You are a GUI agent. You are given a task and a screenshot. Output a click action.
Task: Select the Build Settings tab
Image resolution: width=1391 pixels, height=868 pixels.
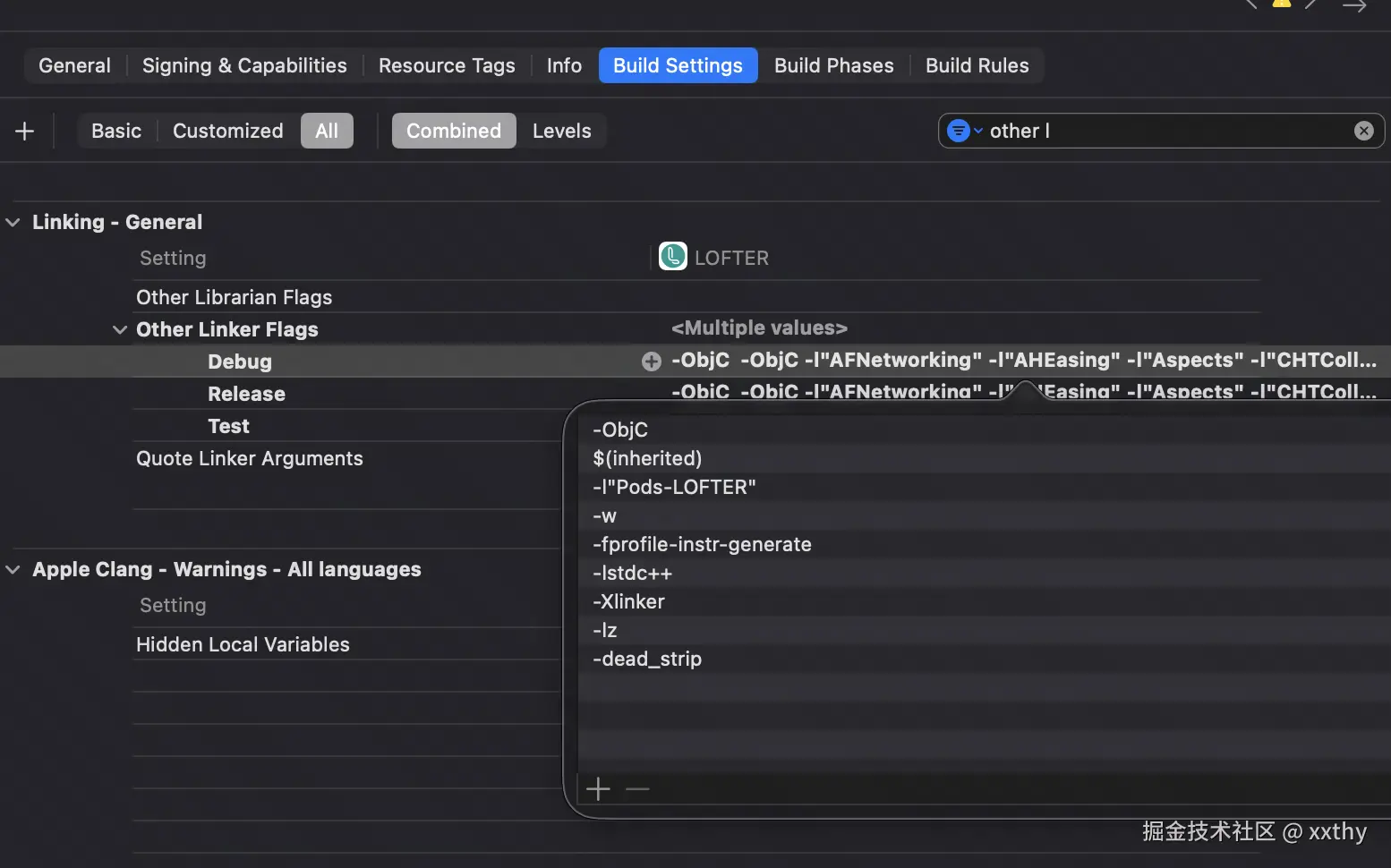pyautogui.click(x=678, y=65)
